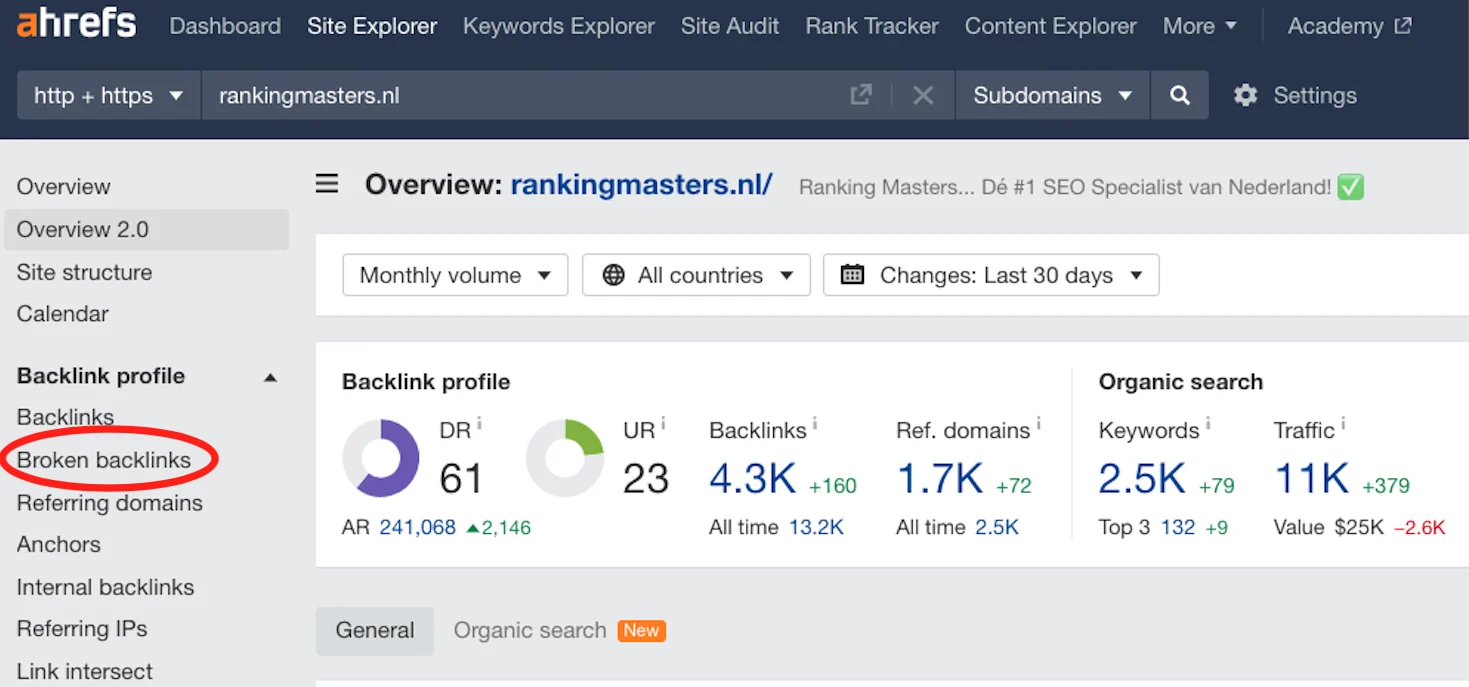Open the Subdomains mode dropdown

click(x=1053, y=95)
